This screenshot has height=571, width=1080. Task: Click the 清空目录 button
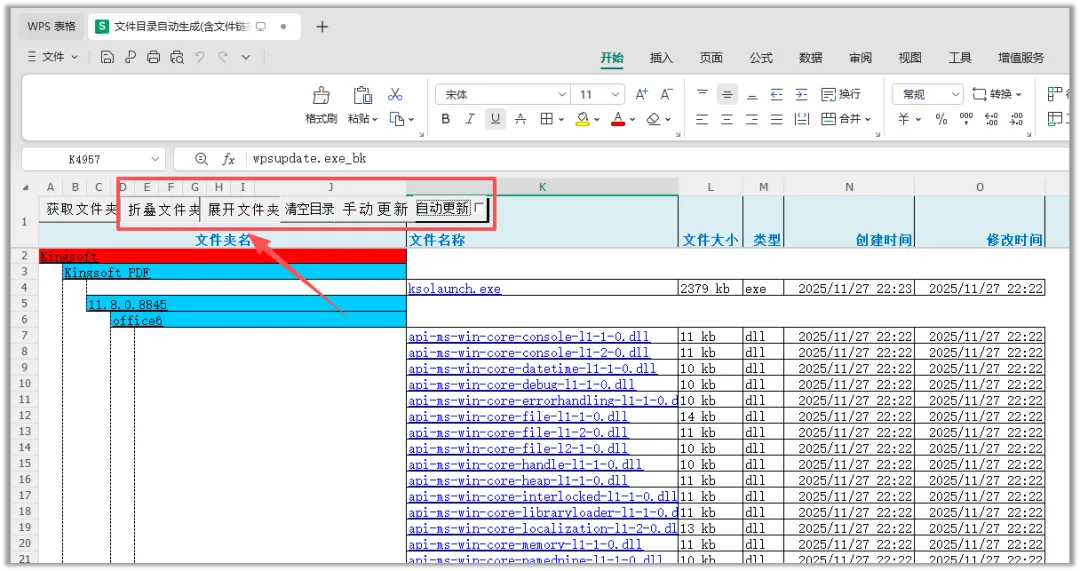309,209
